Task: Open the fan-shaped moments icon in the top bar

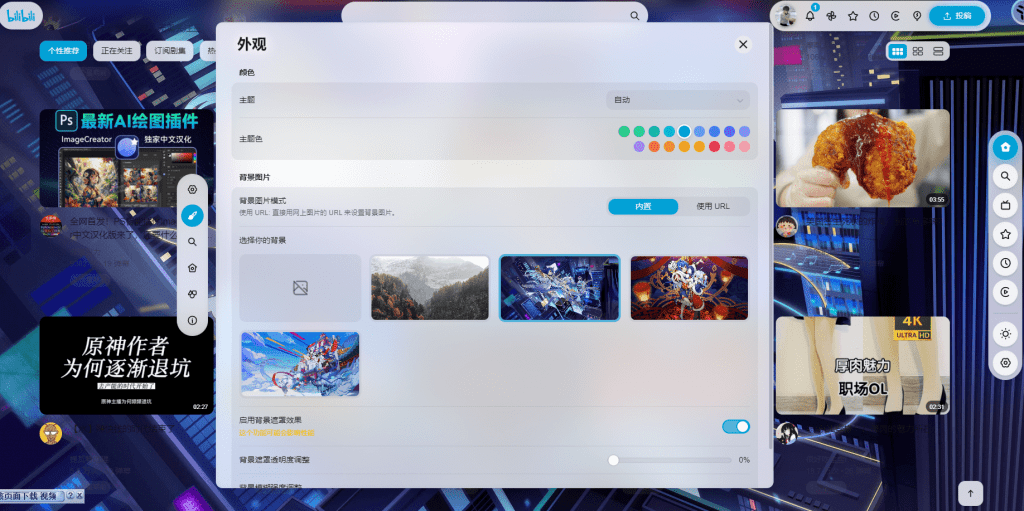Action: pyautogui.click(x=831, y=16)
